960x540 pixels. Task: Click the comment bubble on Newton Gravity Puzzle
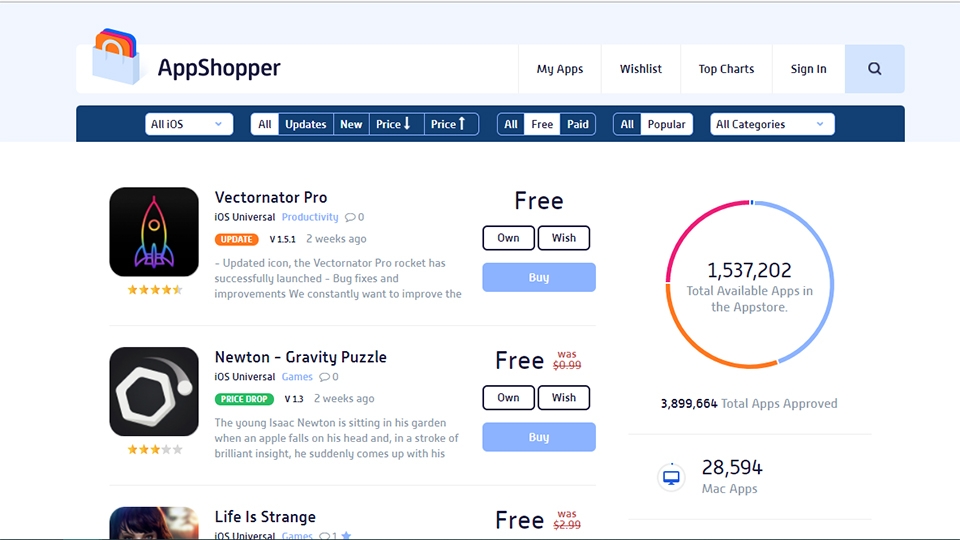pos(324,377)
